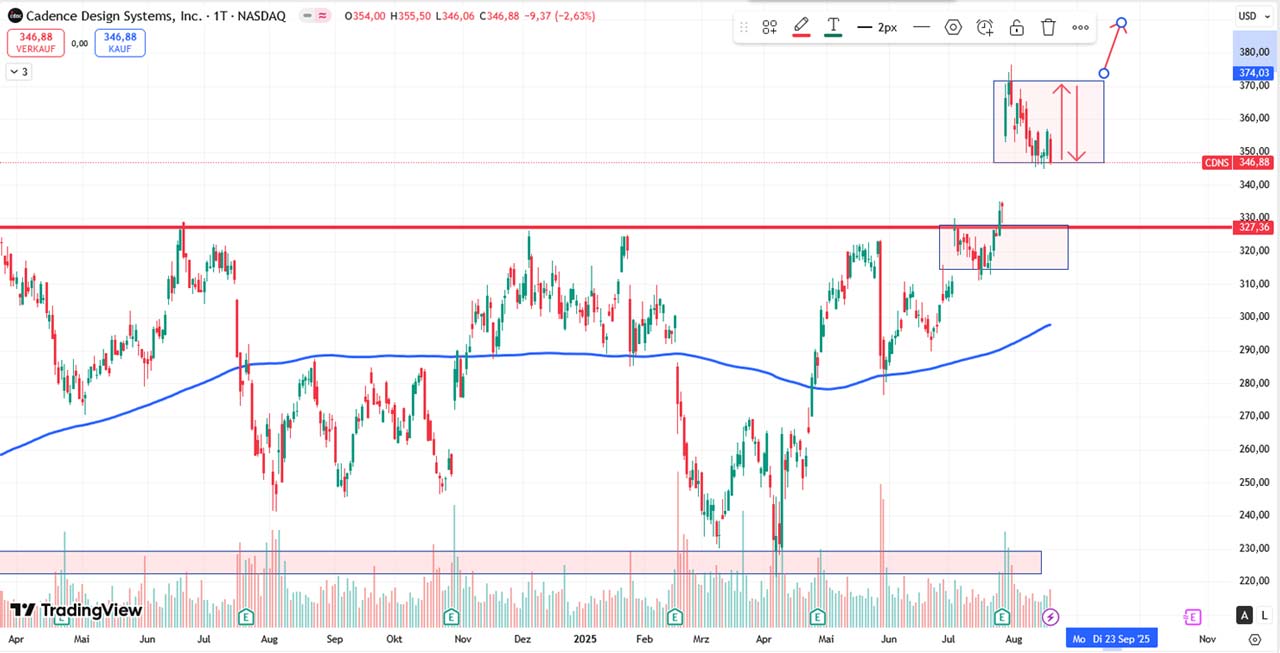The height and width of the screenshot is (653, 1280).
Task: Open the more options three-dots menu
Action: tap(1080, 27)
